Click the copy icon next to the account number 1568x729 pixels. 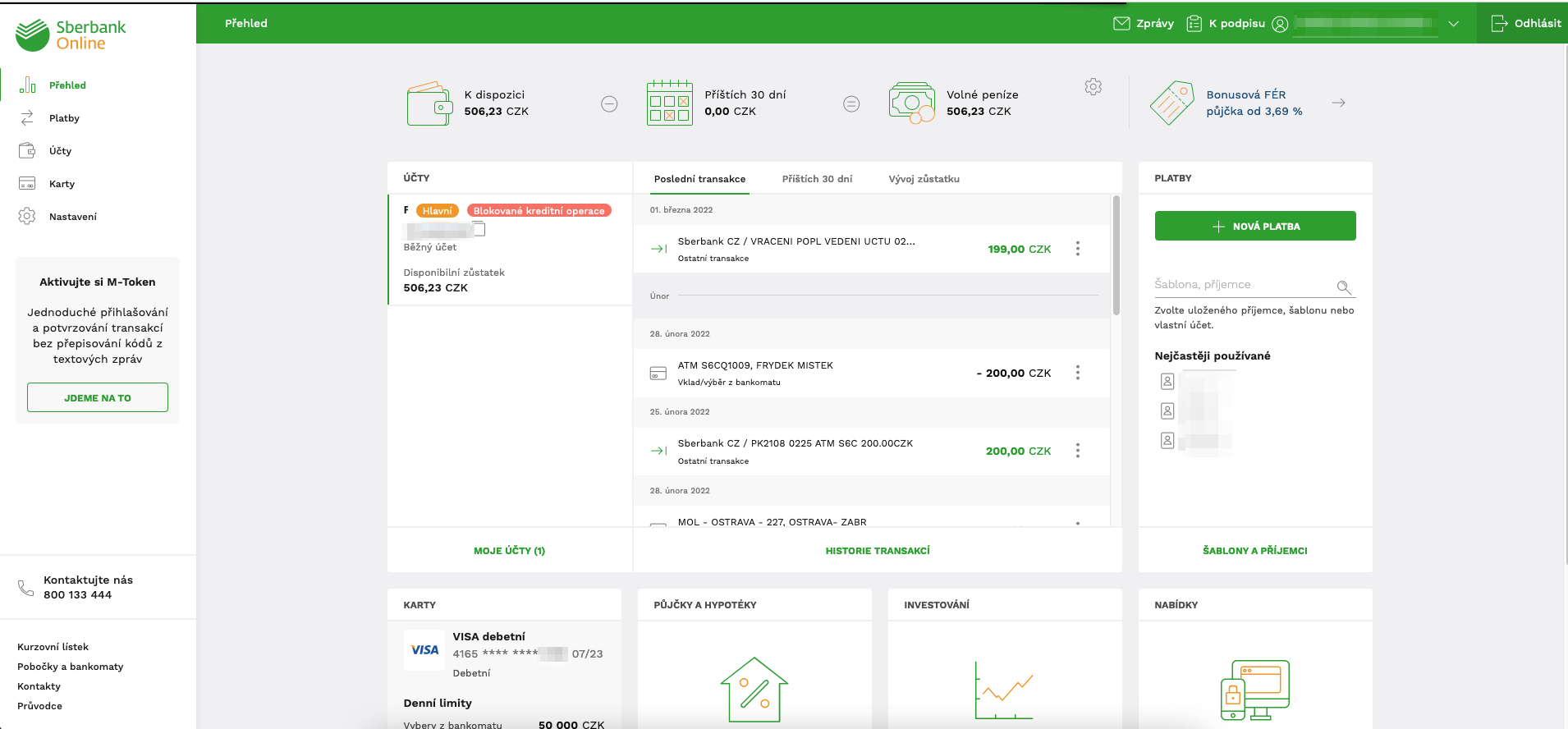[x=479, y=229]
